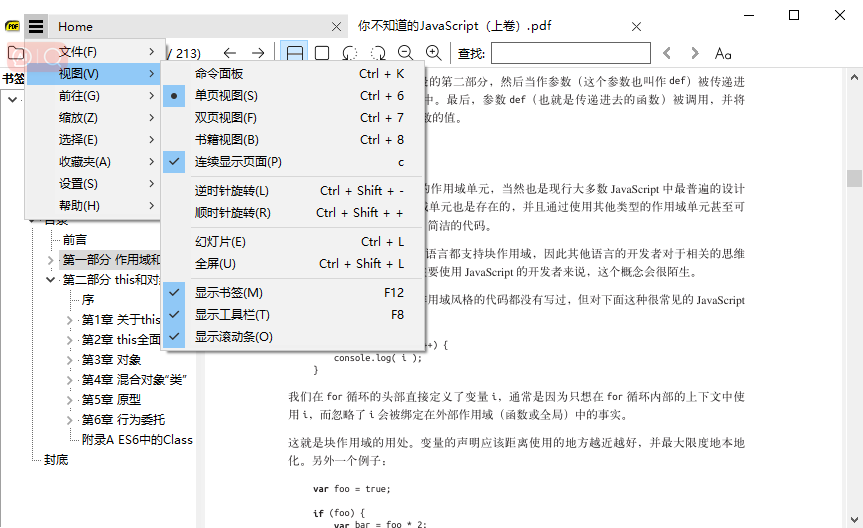The height and width of the screenshot is (528, 863).
Task: Expand 第3章 对象 bookmark
Action: (69, 360)
